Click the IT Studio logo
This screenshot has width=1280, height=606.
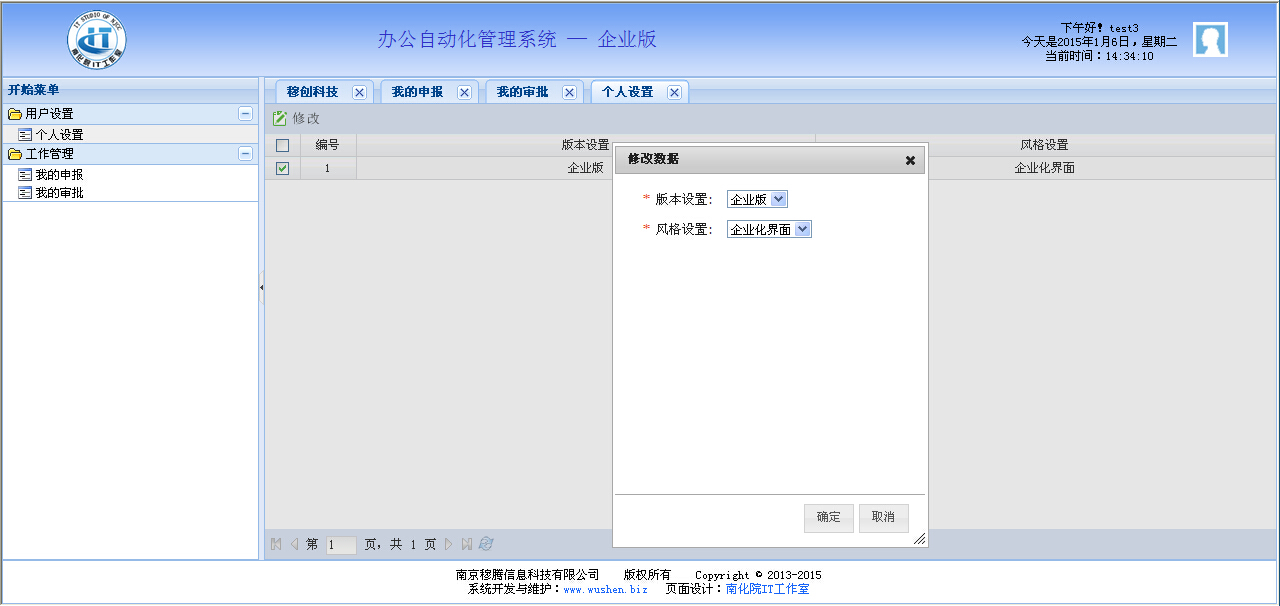[x=97, y=41]
